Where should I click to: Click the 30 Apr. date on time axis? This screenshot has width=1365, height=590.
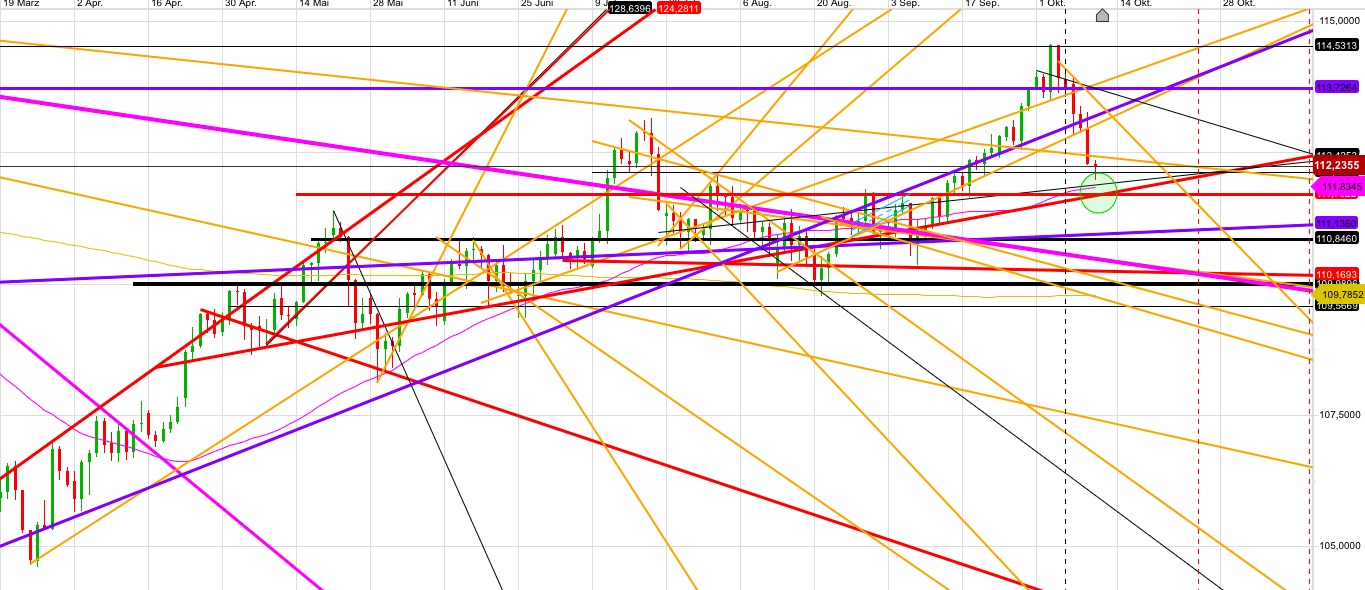click(x=241, y=4)
